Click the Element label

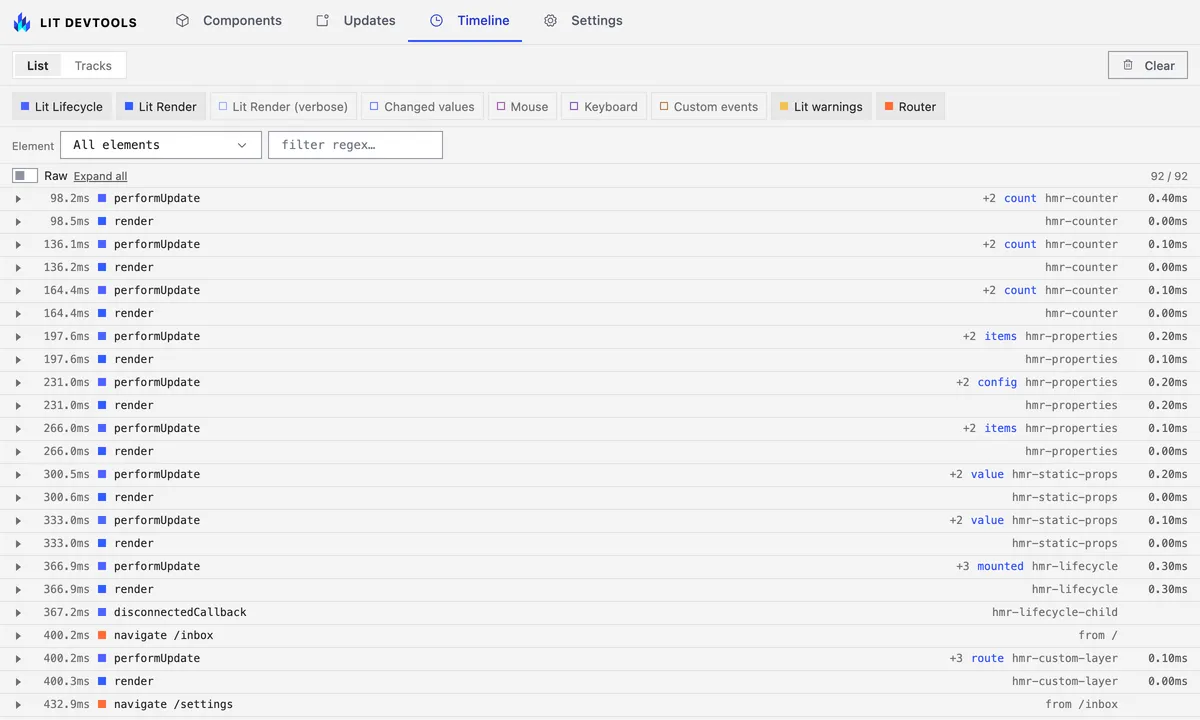pyautogui.click(x=33, y=146)
